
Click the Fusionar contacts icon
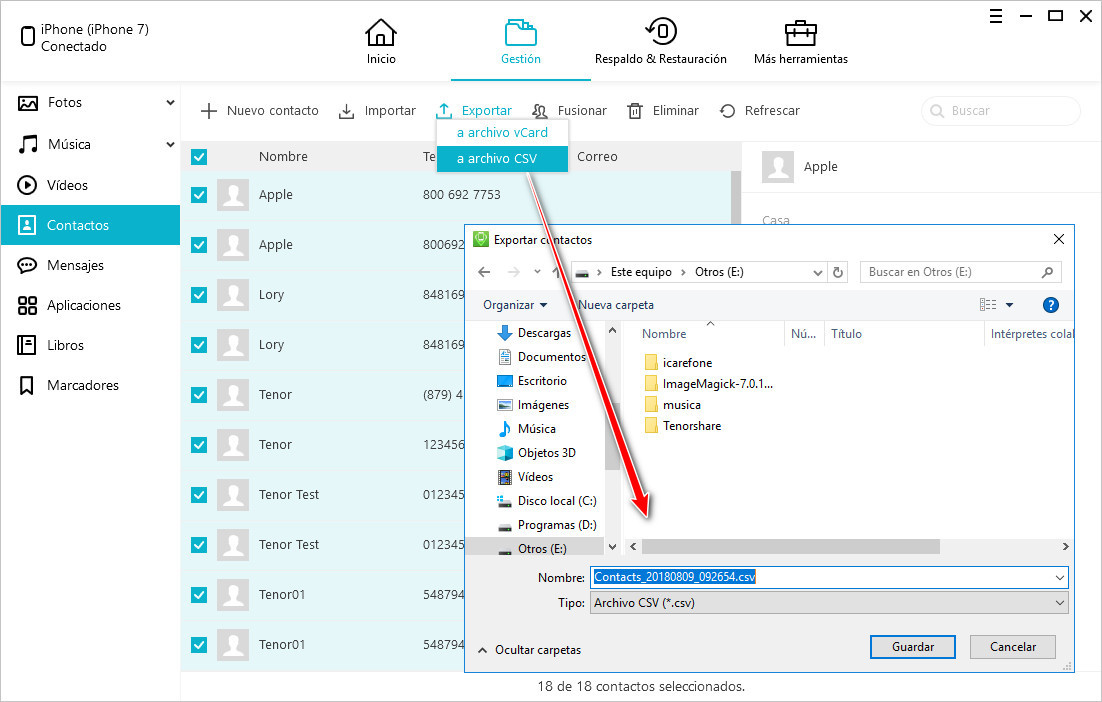[539, 111]
